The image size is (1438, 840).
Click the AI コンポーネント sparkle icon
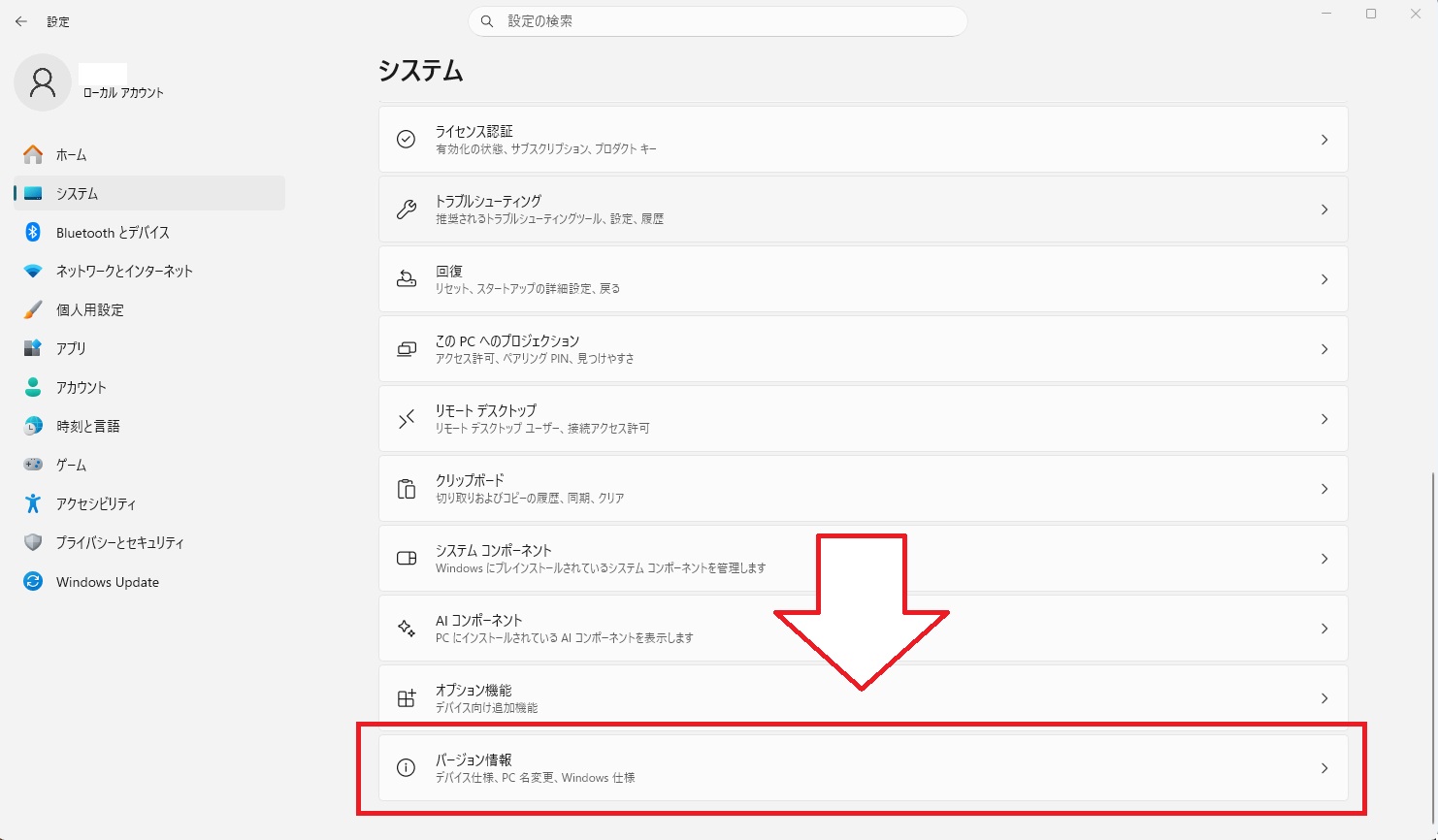point(407,629)
